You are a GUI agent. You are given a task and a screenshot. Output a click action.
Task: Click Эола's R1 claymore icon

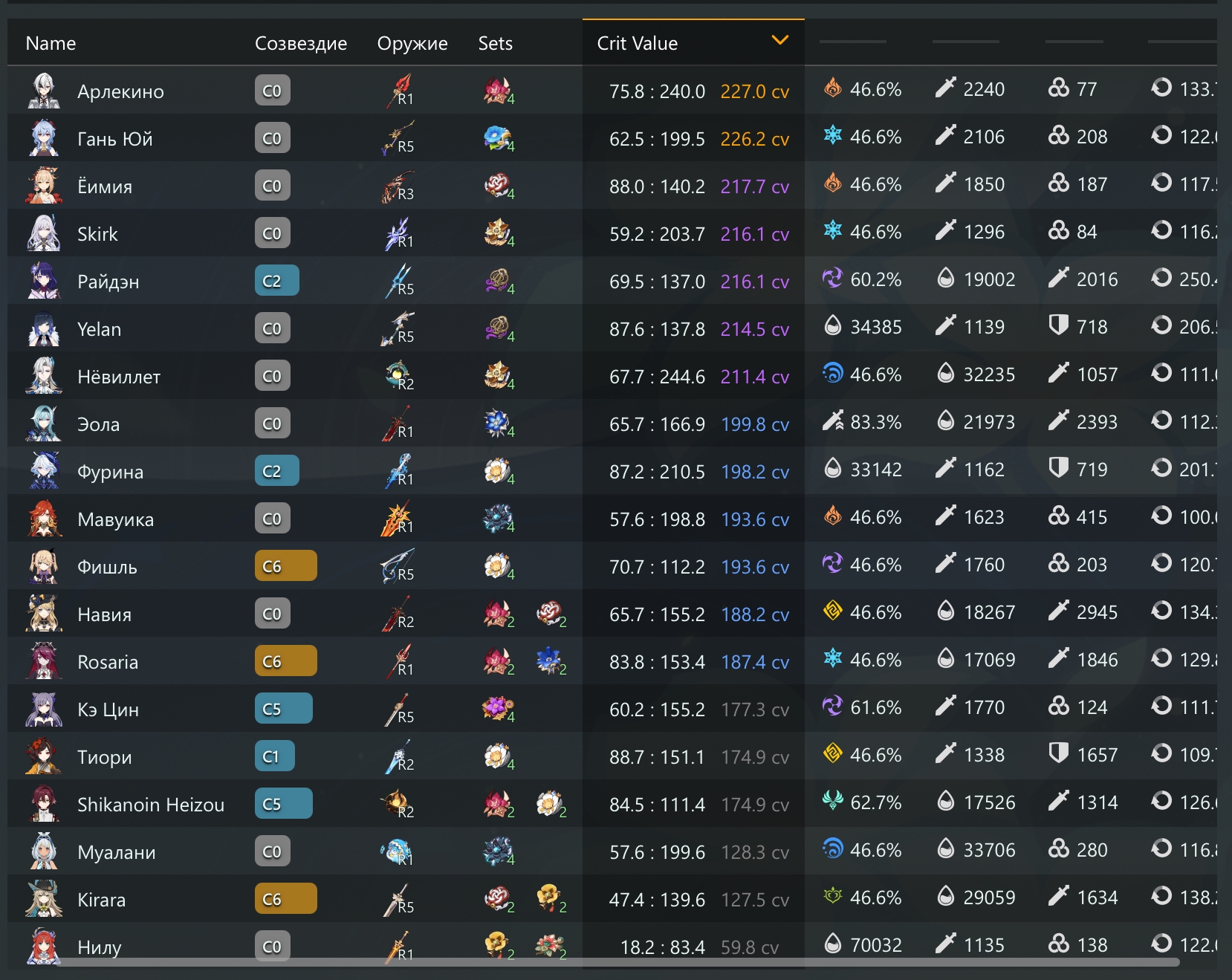(399, 424)
